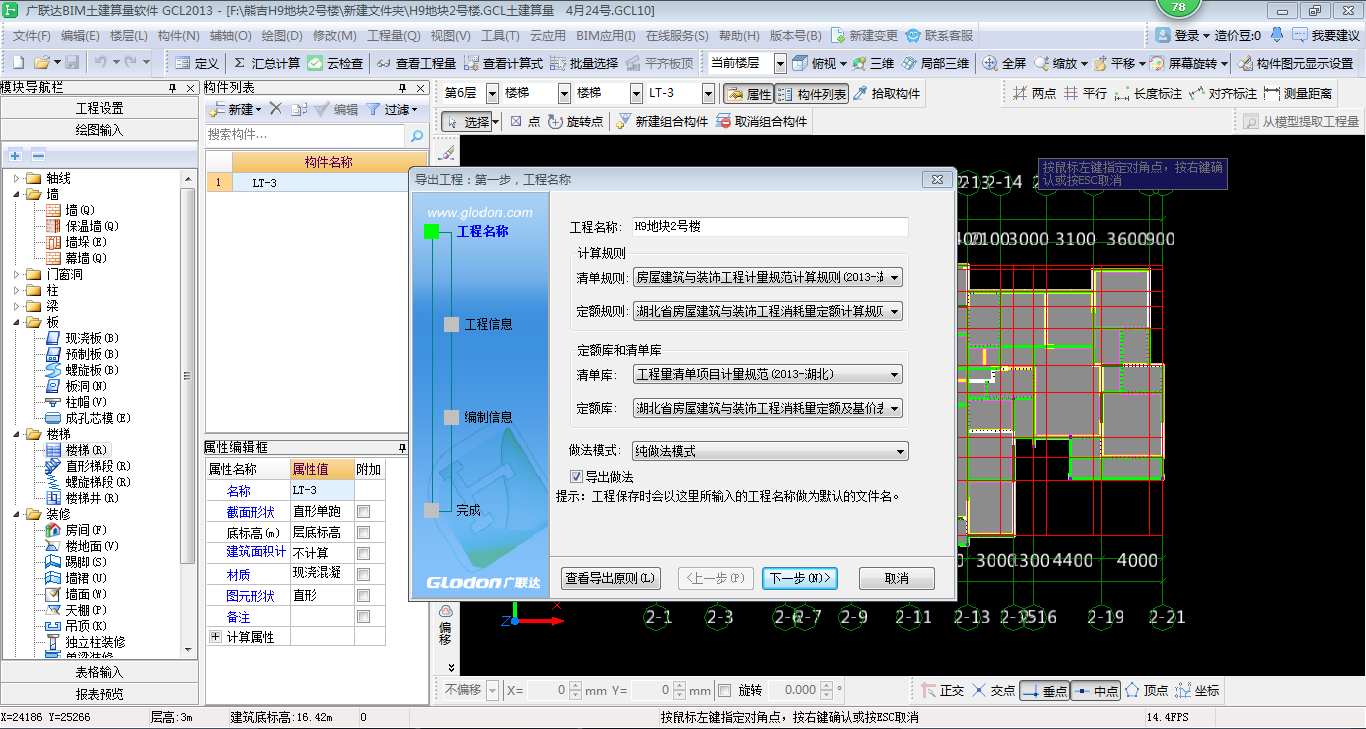Toggle 中点 midpoint snap
Image resolution: width=1366 pixels, height=729 pixels.
point(1095,690)
